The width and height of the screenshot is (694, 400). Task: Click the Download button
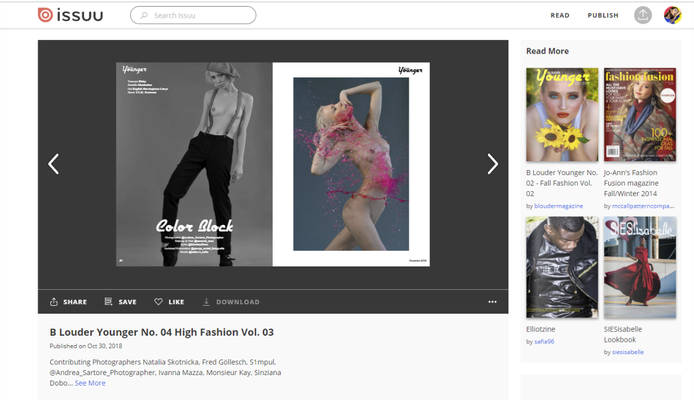click(x=231, y=301)
